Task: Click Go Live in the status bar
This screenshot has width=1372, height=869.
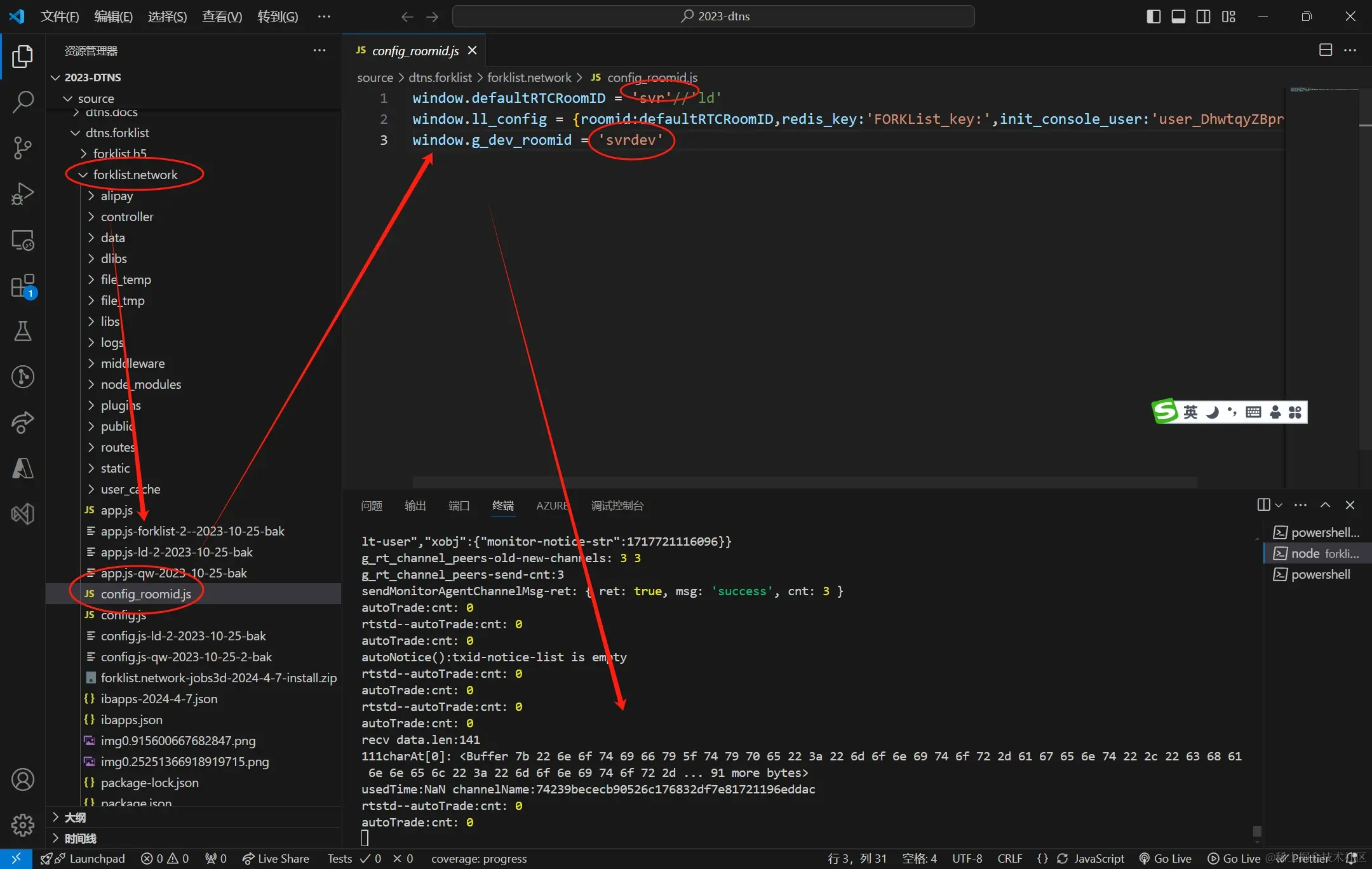Action: click(1166, 858)
